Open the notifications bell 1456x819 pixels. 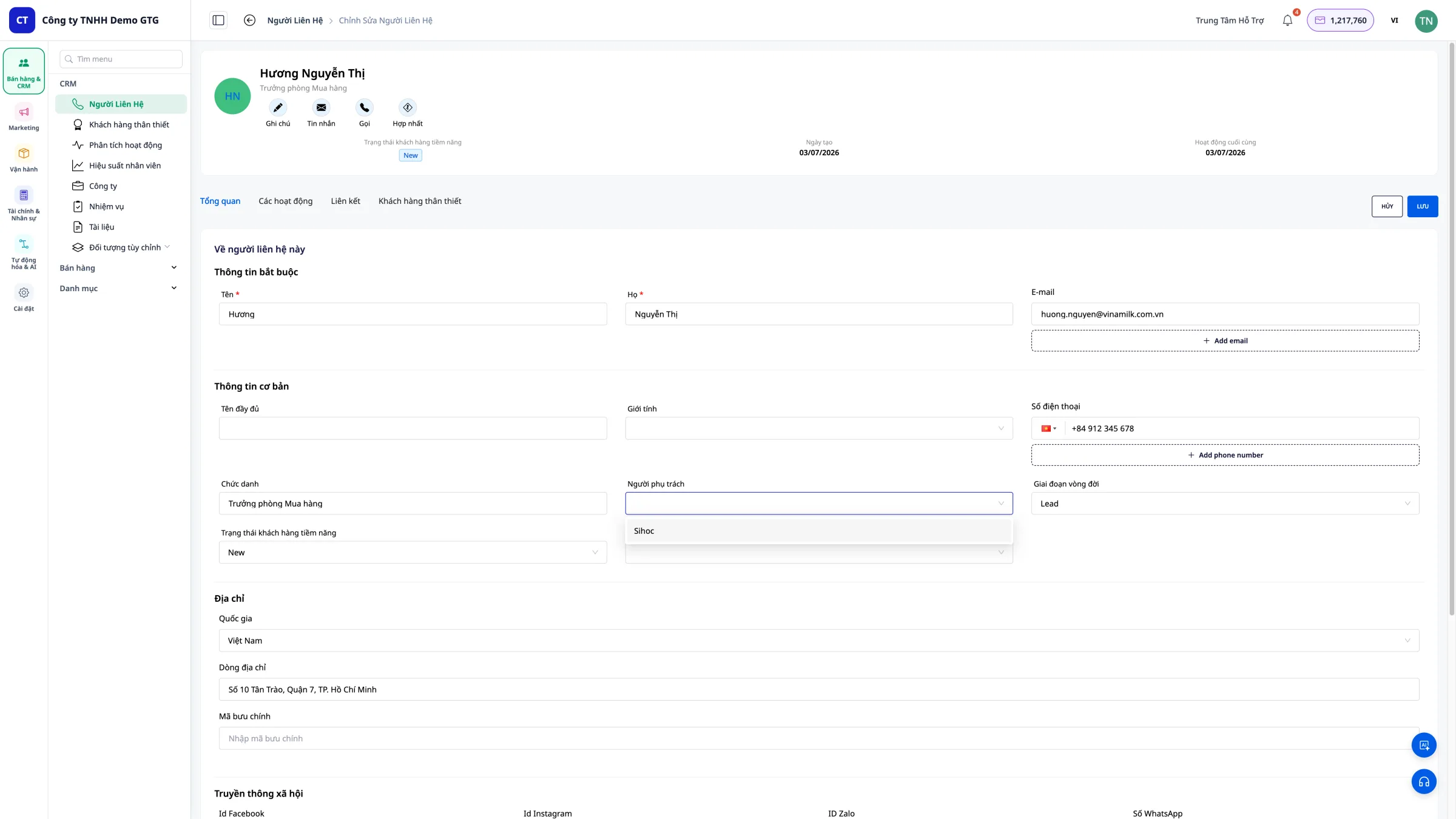pos(1287,20)
